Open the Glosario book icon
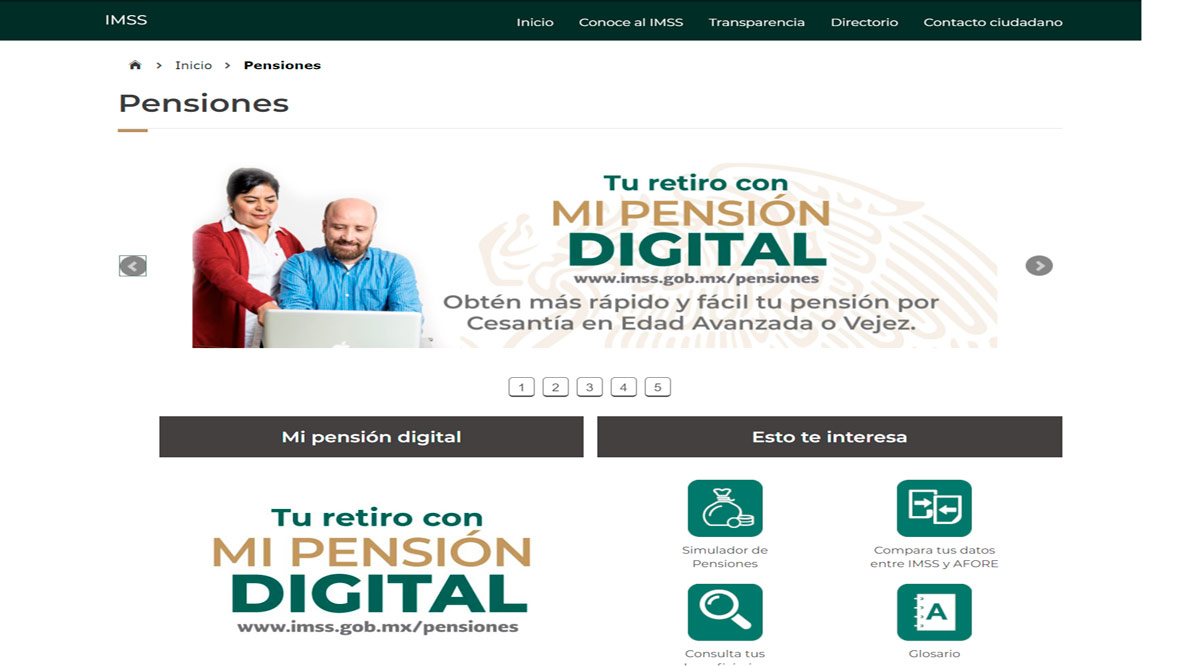The height and width of the screenshot is (666, 1200). click(x=934, y=612)
